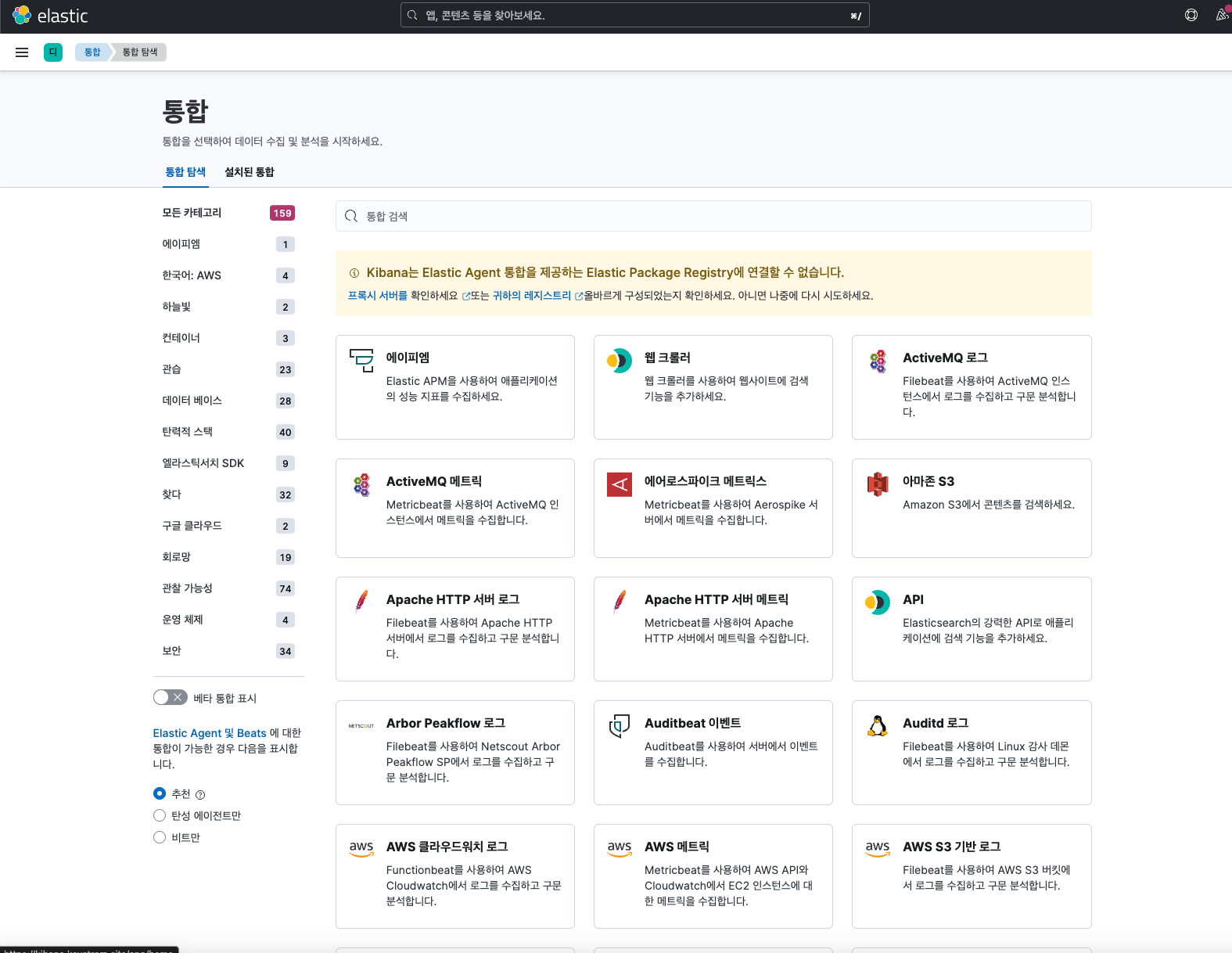The height and width of the screenshot is (953, 1232).
Task: Click the Apache HTTP 서버 메트릭 feather icon
Action: (x=620, y=602)
